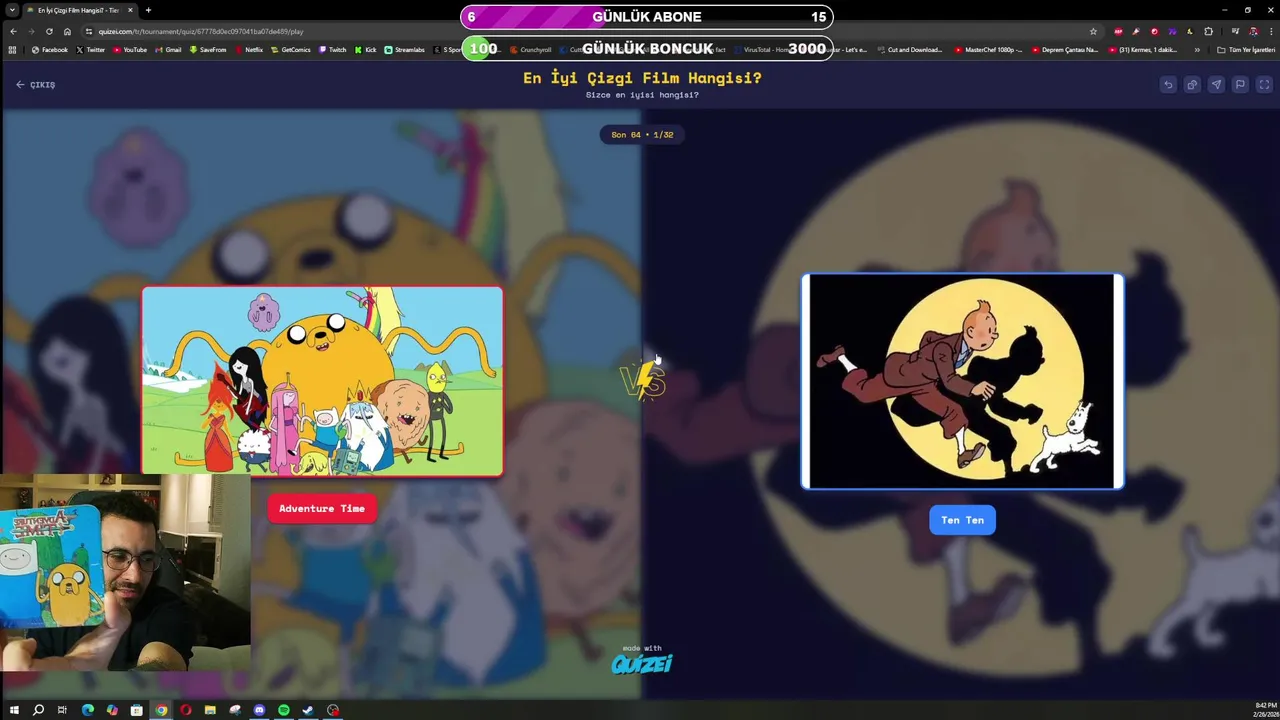Open the Facebook bookmark
This screenshot has height=720, width=1280.
pos(50,49)
